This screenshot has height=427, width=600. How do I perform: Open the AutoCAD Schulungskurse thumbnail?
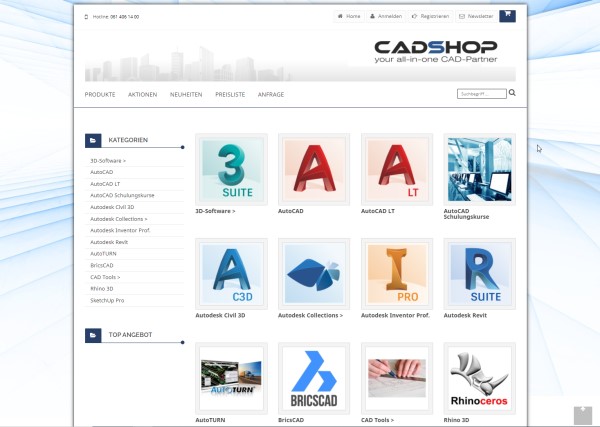(479, 169)
